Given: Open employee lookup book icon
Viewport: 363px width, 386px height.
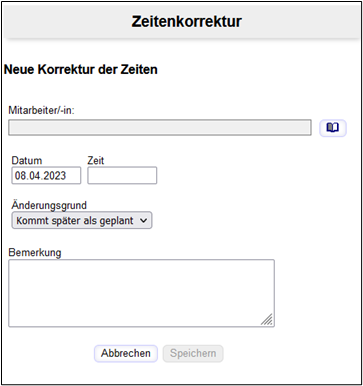Looking at the screenshot, I should coord(333,128).
